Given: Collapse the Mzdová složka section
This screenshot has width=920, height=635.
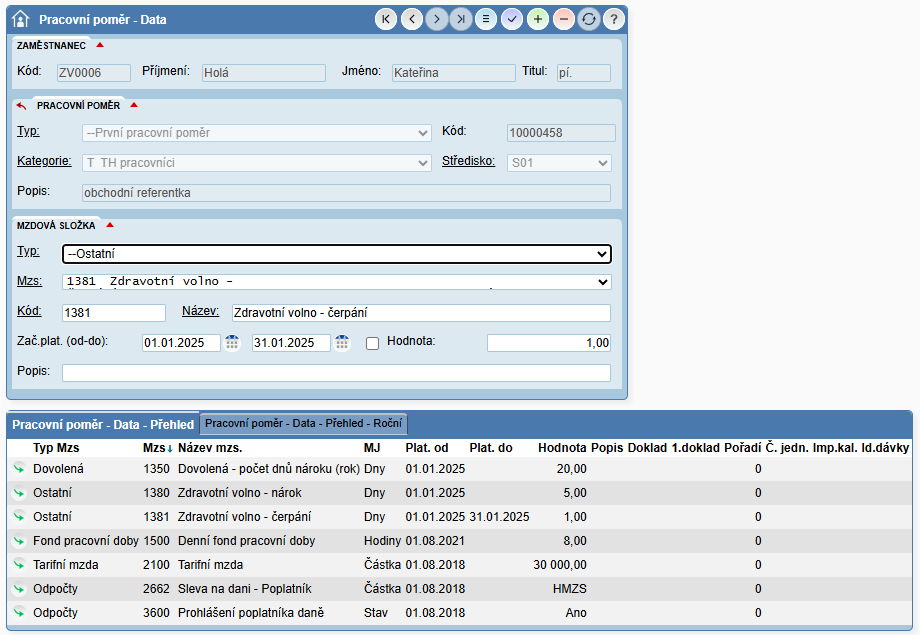Looking at the screenshot, I should pos(110,225).
